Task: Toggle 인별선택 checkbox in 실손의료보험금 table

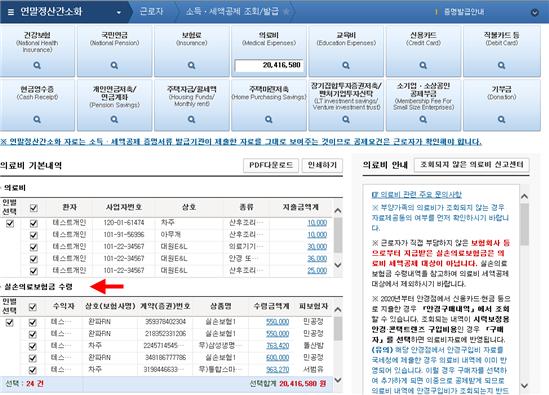Action: 9,323
